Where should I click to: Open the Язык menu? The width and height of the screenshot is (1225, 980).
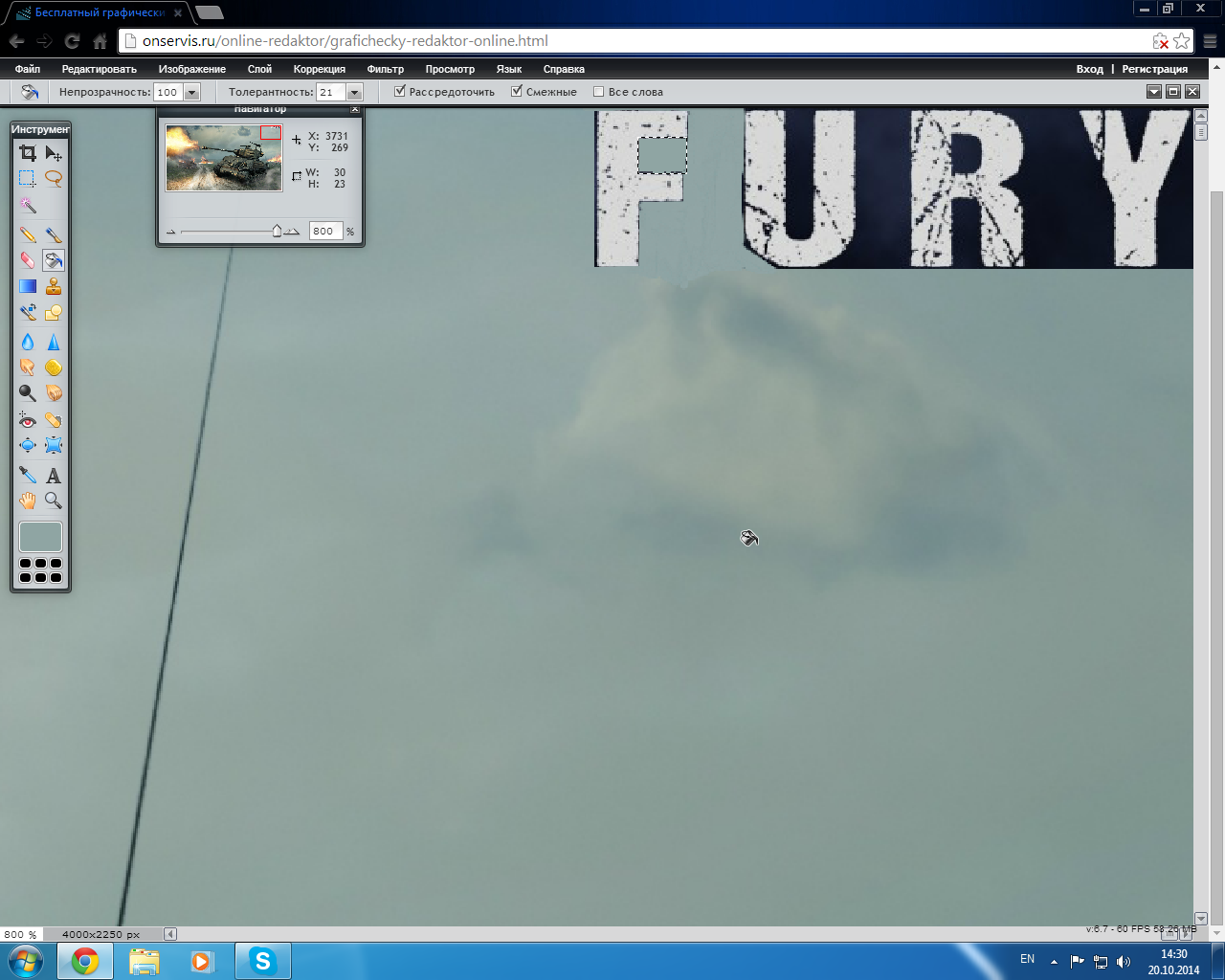coord(509,69)
